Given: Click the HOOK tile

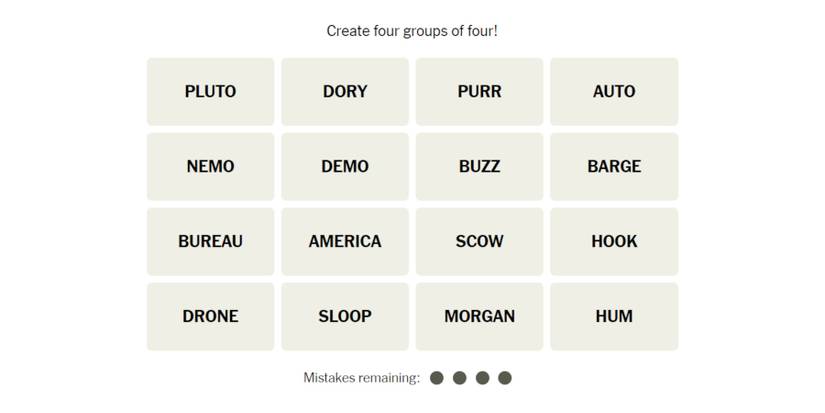Looking at the screenshot, I should pyautogui.click(x=614, y=241).
